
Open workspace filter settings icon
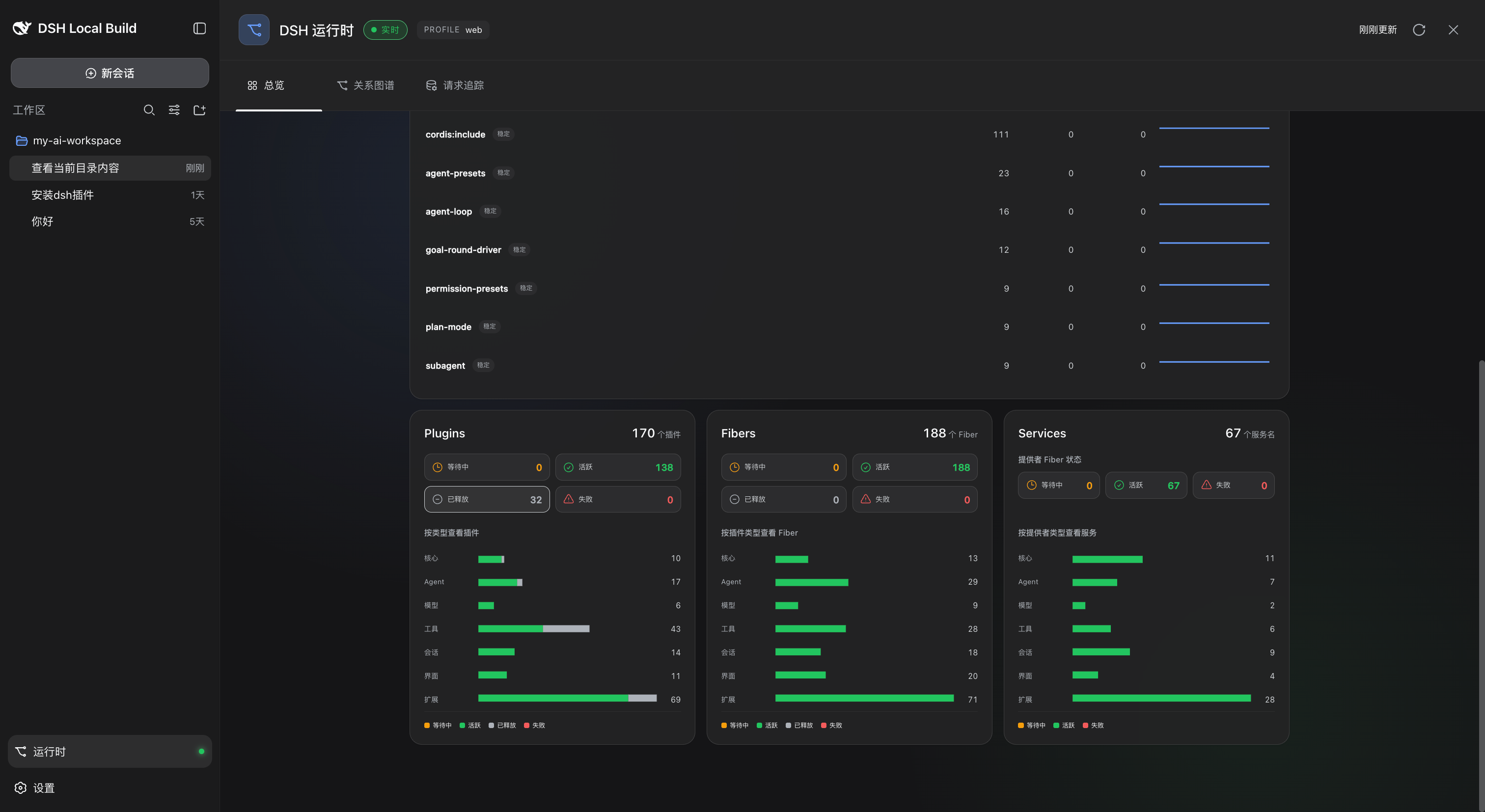tap(174, 110)
